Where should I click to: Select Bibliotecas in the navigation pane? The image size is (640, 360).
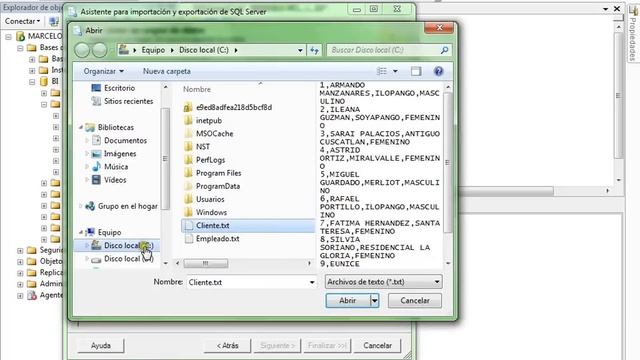pos(116,127)
